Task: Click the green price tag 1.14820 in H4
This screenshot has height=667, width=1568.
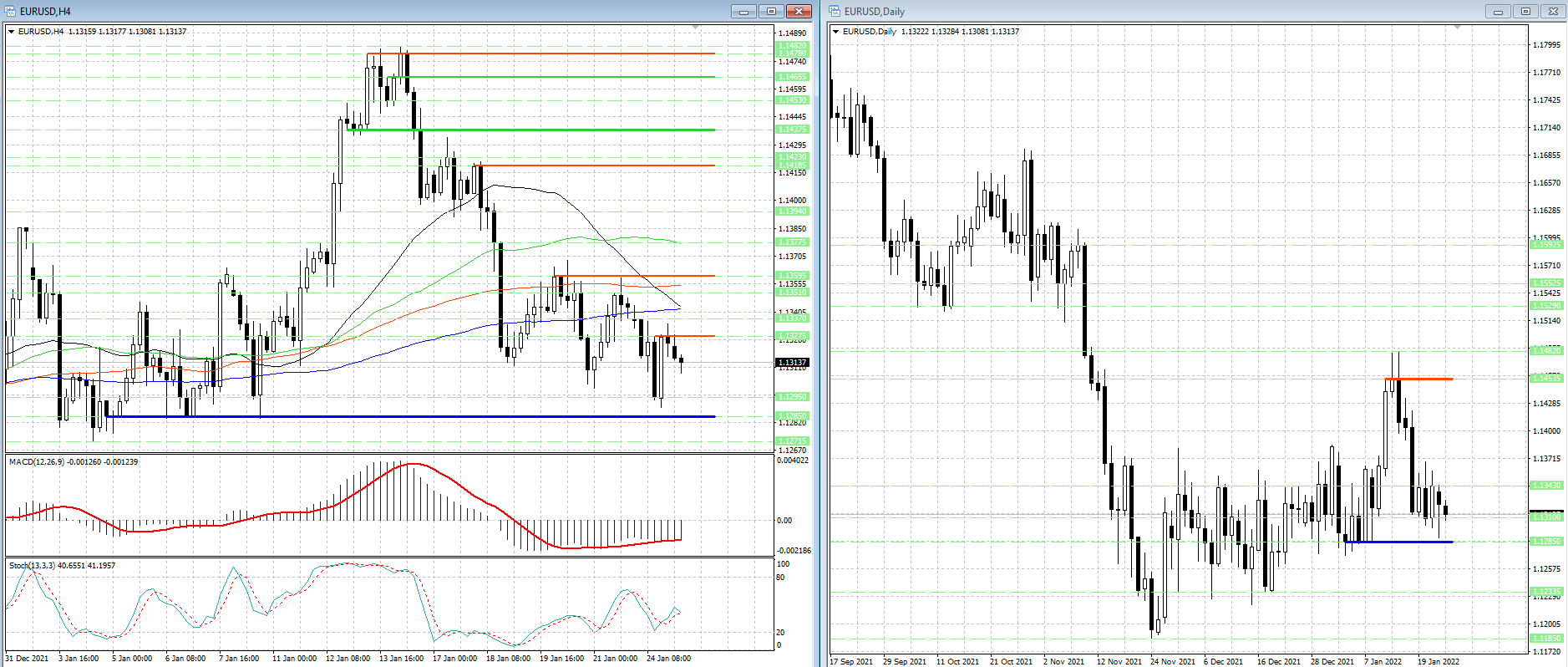Action: [792, 46]
